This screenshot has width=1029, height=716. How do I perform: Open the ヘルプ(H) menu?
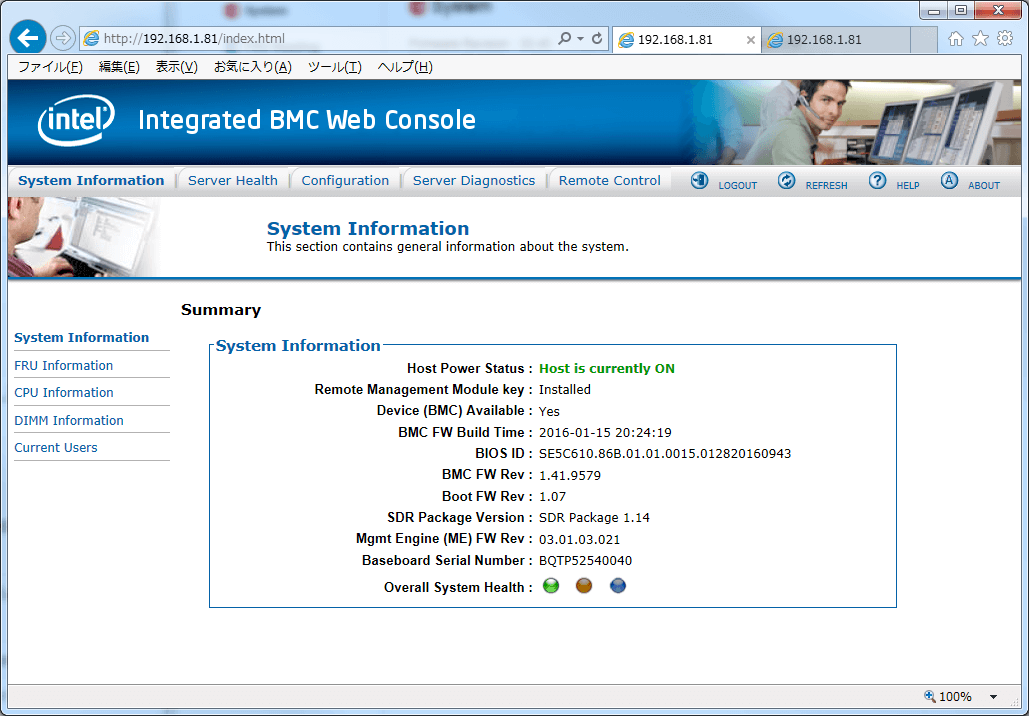point(405,67)
